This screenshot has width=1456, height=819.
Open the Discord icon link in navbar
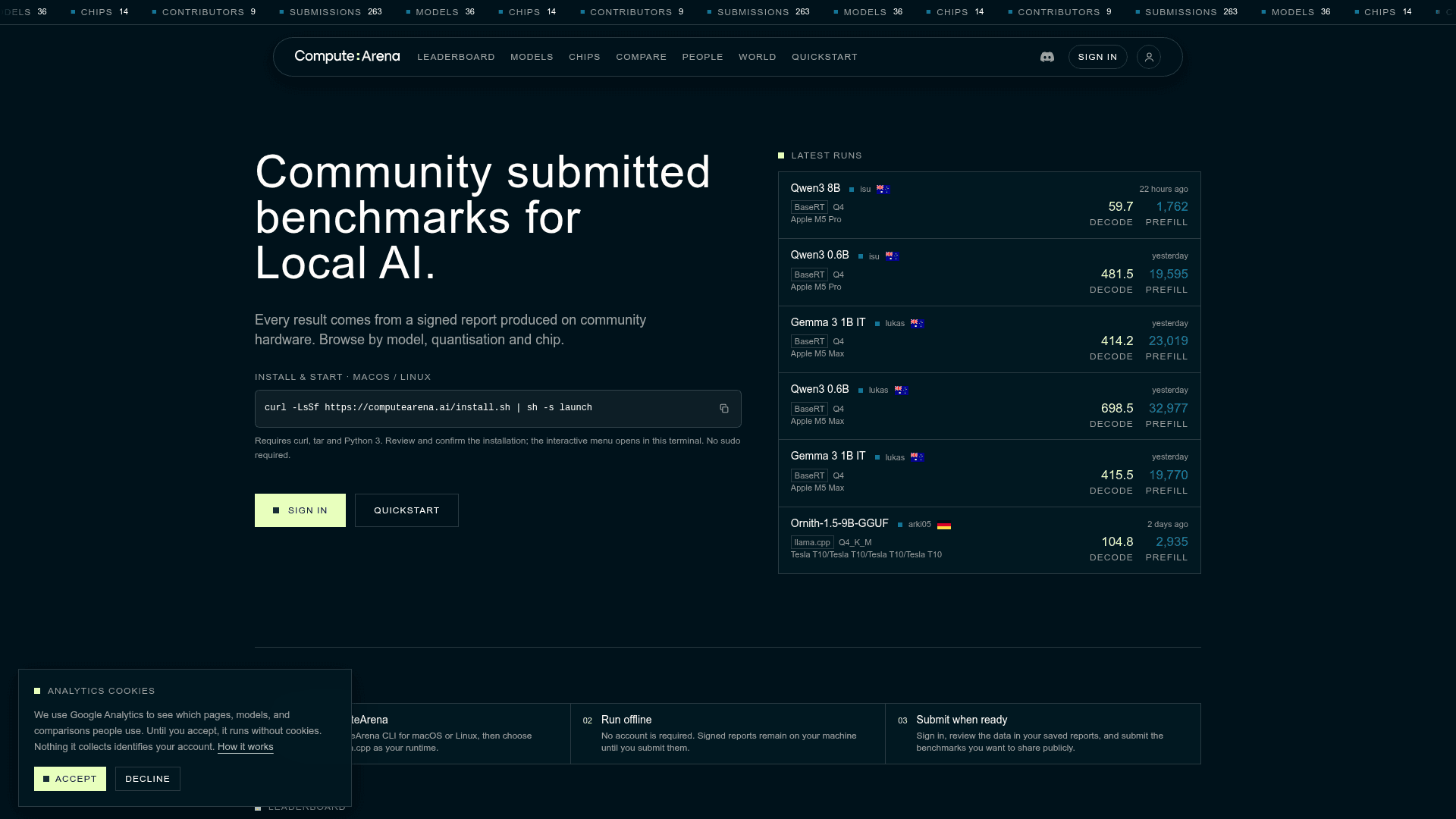pos(1047,57)
